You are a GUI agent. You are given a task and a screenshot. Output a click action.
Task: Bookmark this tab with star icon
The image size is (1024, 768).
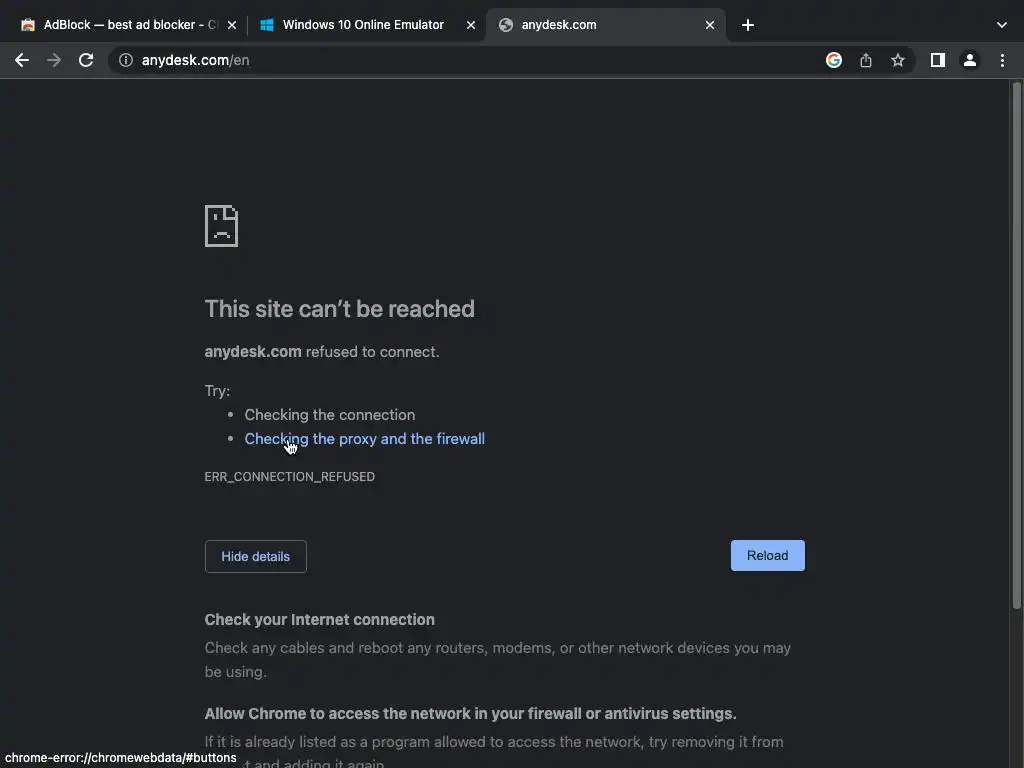tap(897, 60)
